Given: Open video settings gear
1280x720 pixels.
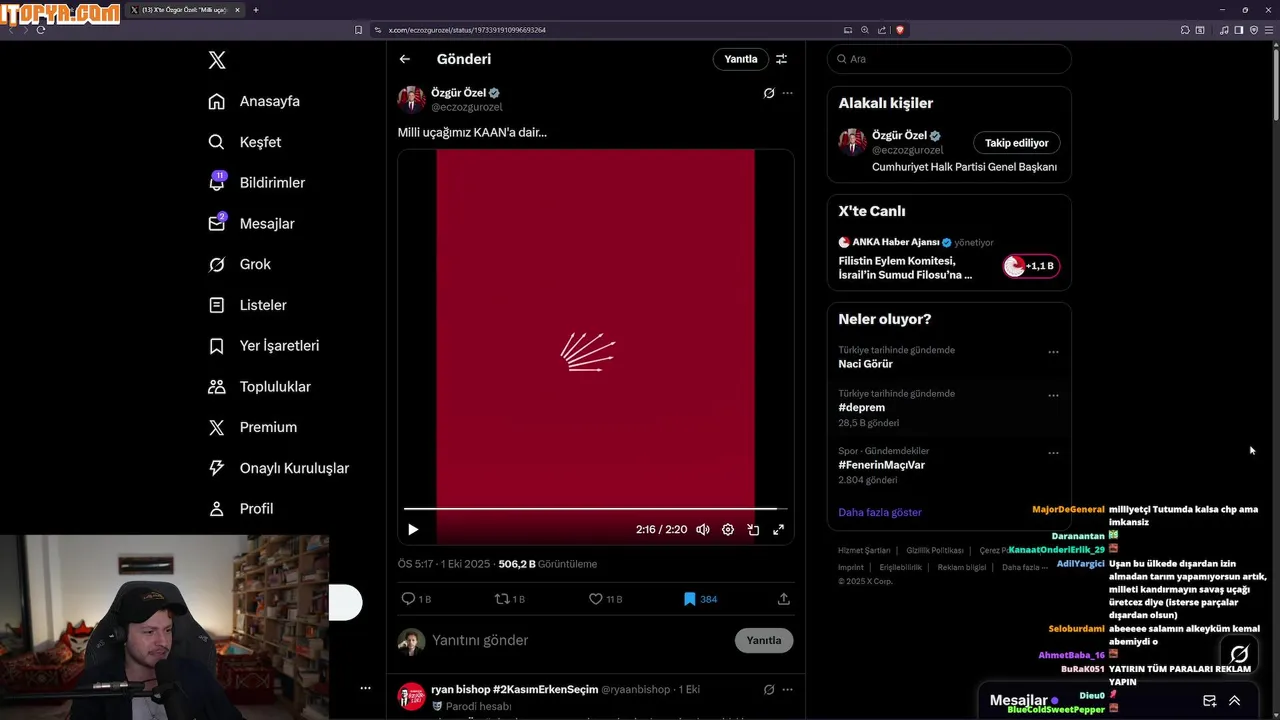Looking at the screenshot, I should click(728, 530).
